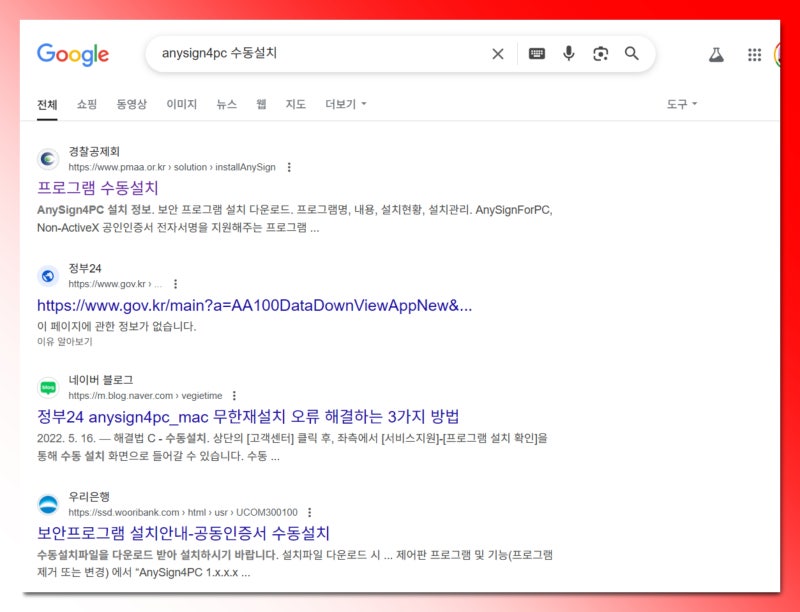Clear the search query with the X icon
The height and width of the screenshot is (612, 800).
pos(497,54)
